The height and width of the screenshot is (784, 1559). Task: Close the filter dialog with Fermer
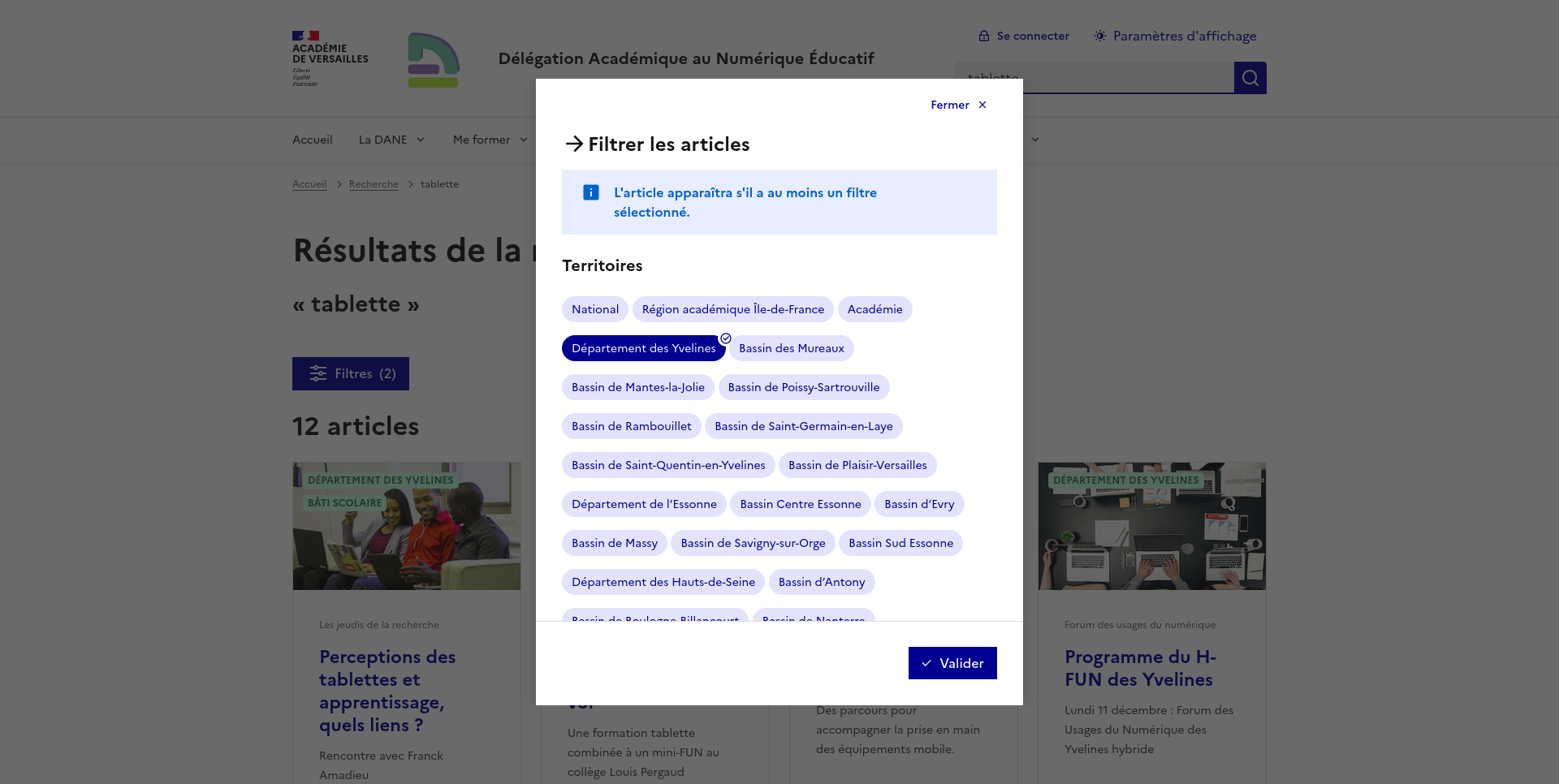point(958,105)
